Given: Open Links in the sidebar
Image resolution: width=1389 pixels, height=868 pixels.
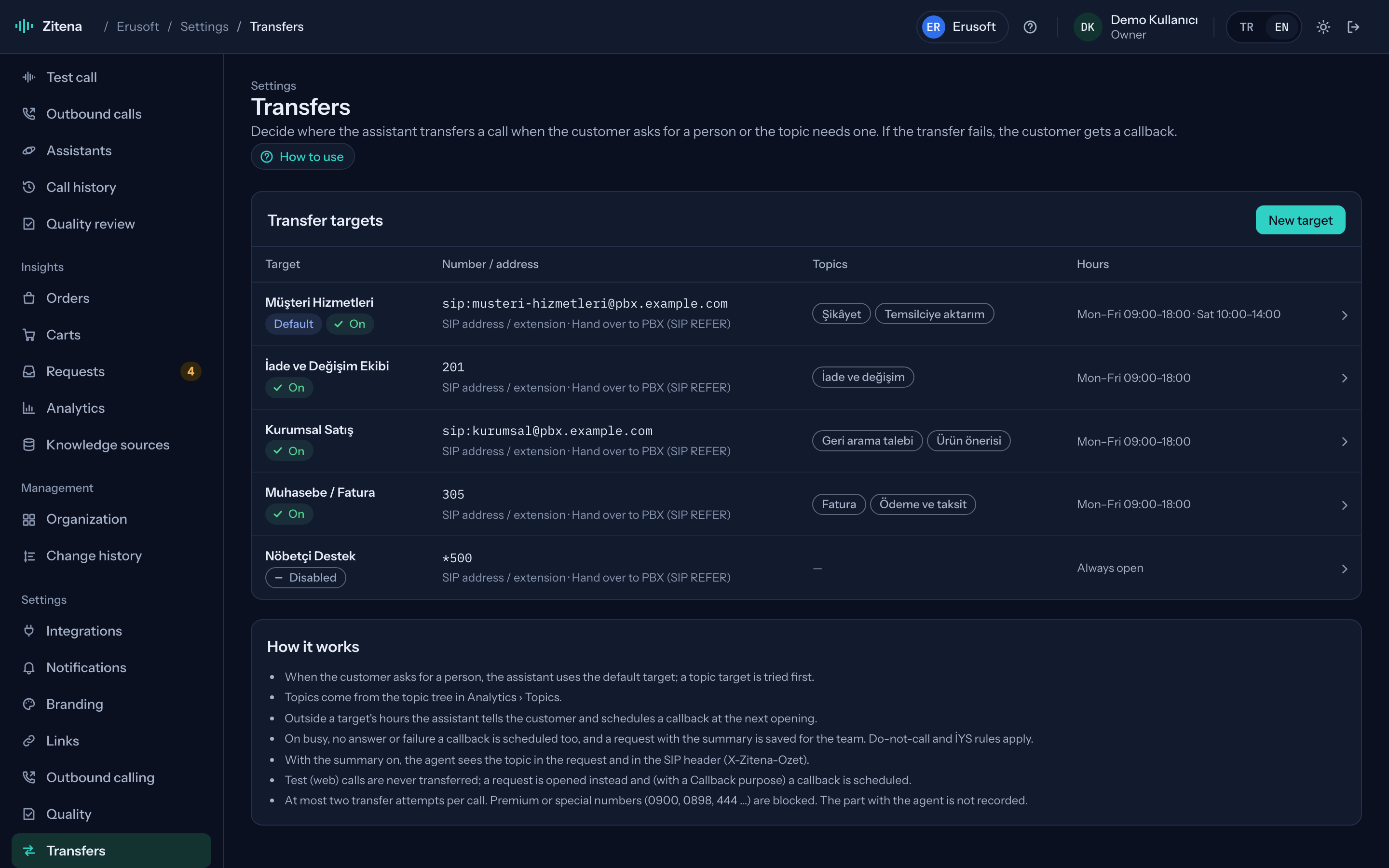Looking at the screenshot, I should point(111,741).
